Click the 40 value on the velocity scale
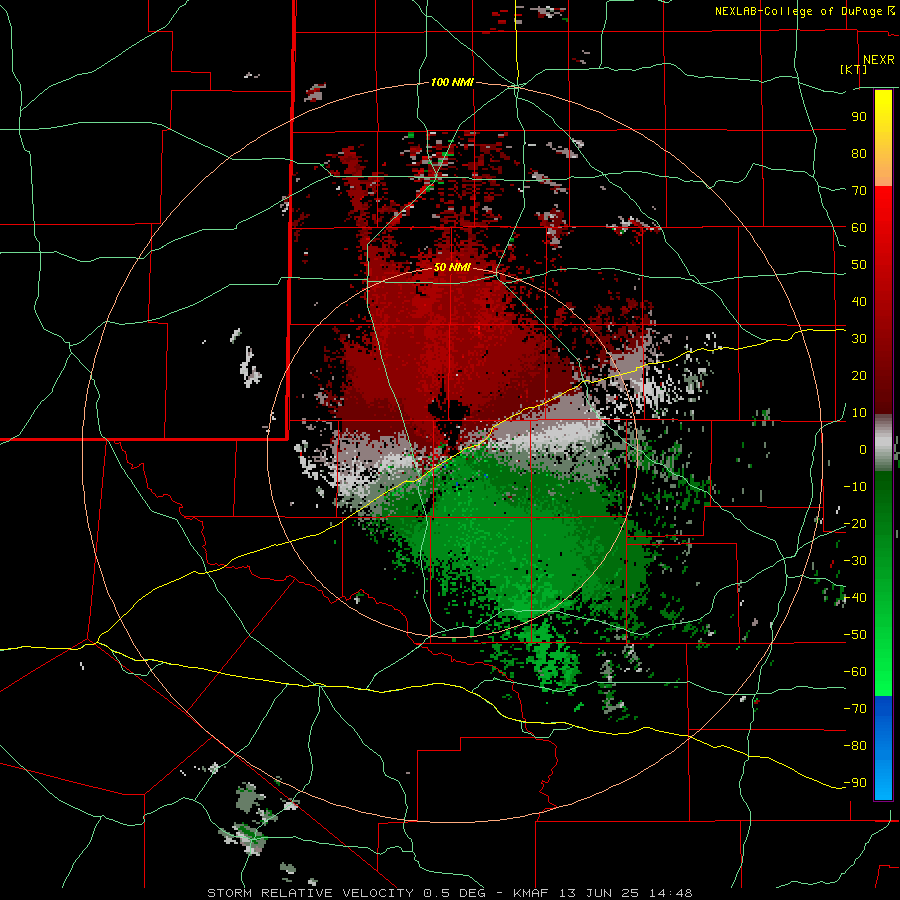Viewport: 900px width, 900px height. [859, 302]
